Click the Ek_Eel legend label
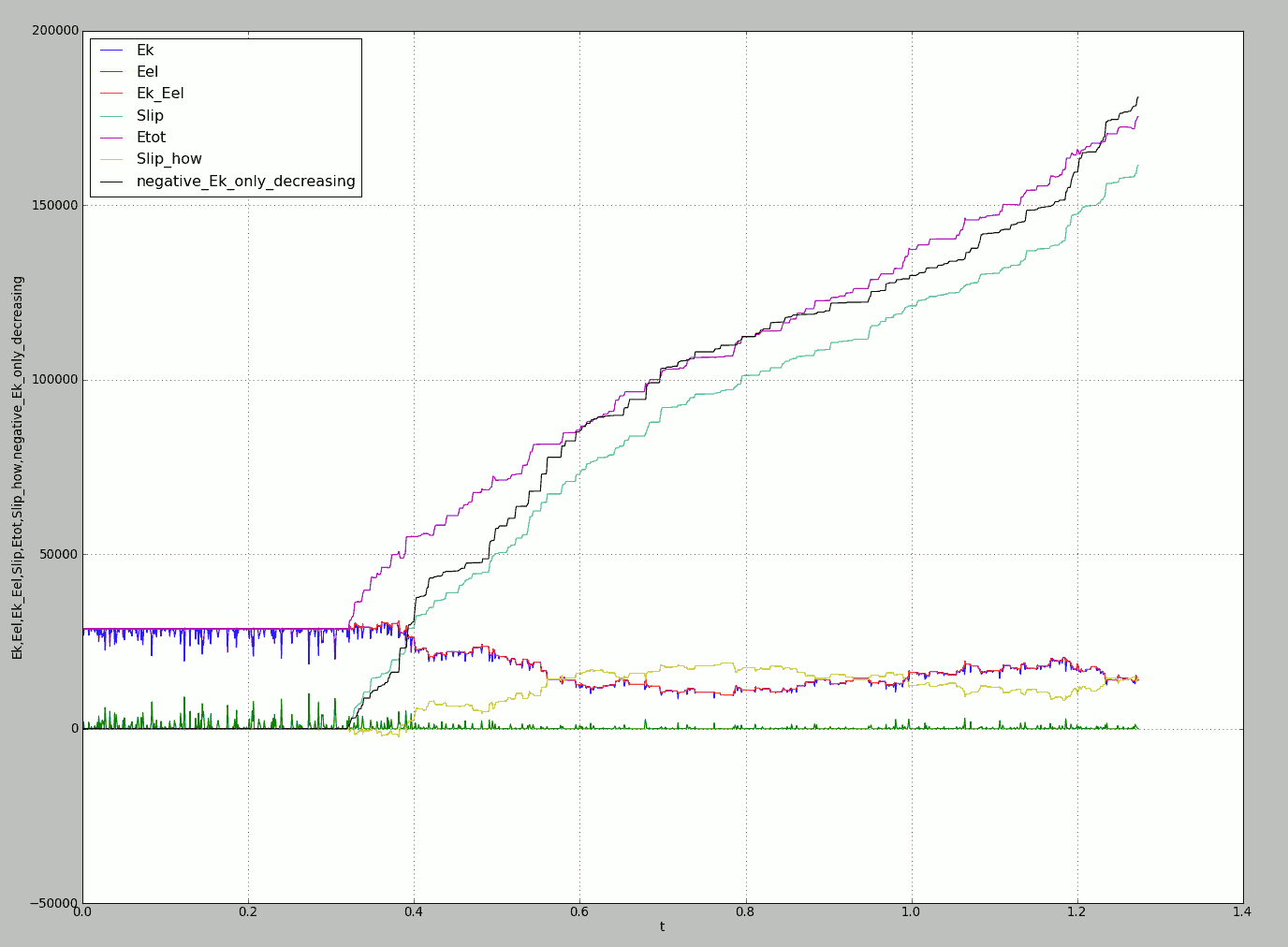The height and width of the screenshot is (947, 1288). tap(160, 94)
